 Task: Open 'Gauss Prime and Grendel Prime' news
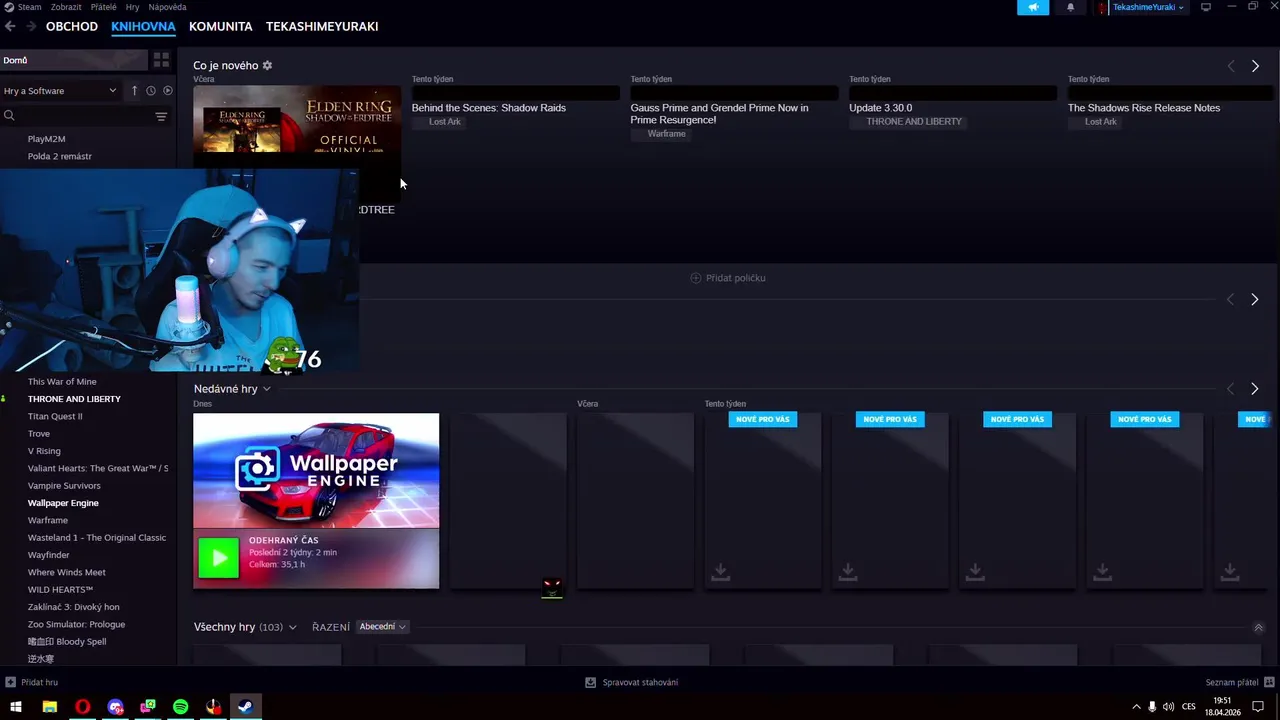[x=720, y=114]
